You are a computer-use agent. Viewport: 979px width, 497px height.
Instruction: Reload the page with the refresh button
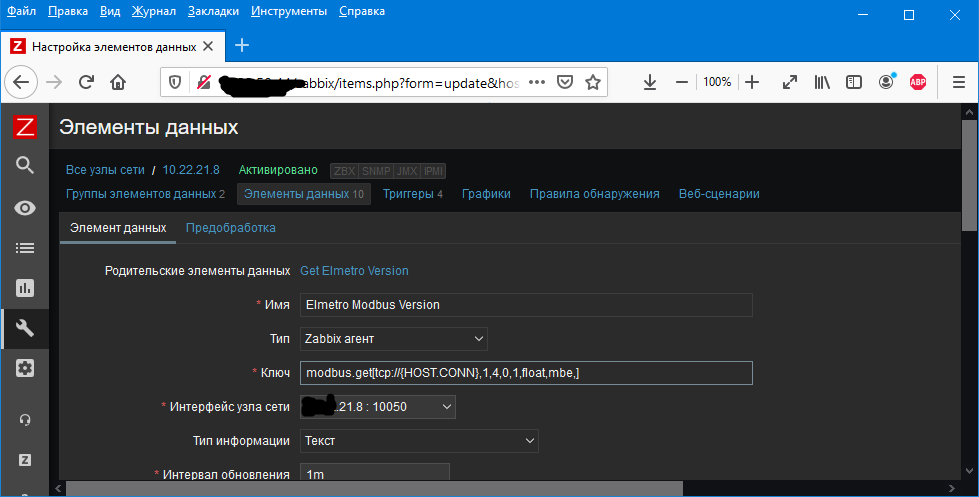(x=87, y=82)
